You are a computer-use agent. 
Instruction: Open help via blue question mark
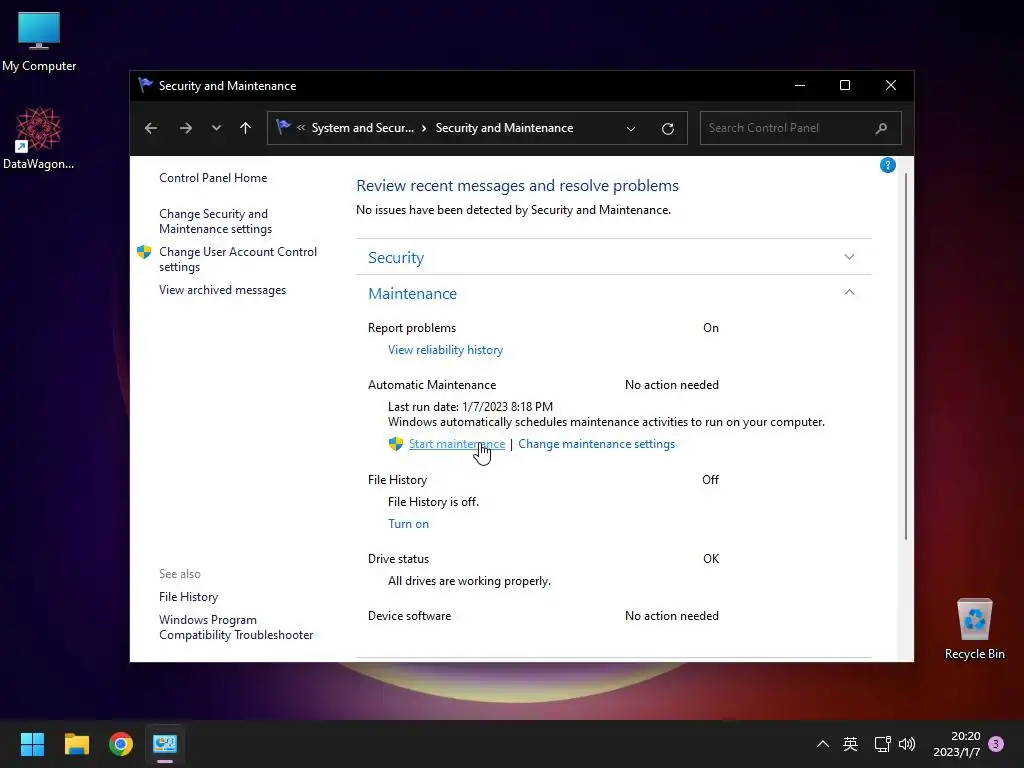(888, 165)
